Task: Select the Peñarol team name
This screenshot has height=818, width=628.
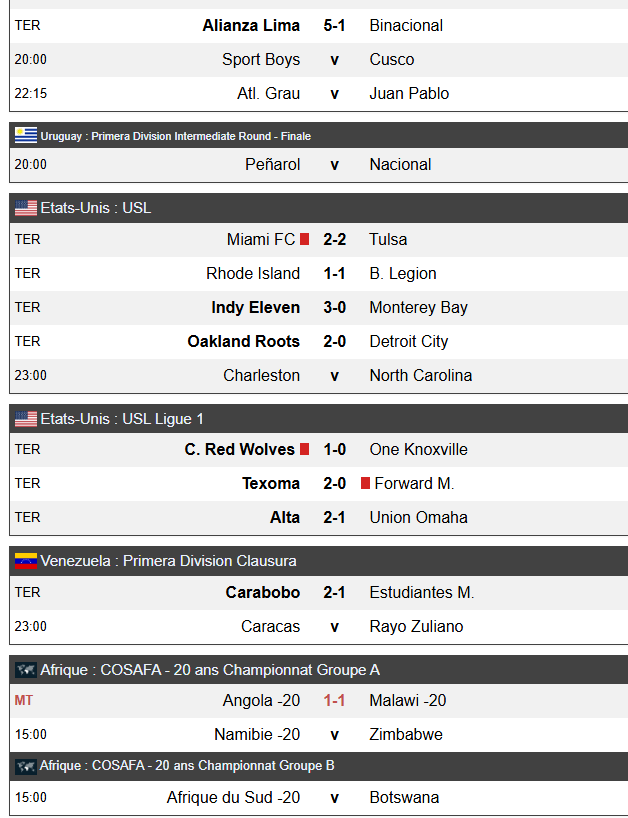Action: 272,164
